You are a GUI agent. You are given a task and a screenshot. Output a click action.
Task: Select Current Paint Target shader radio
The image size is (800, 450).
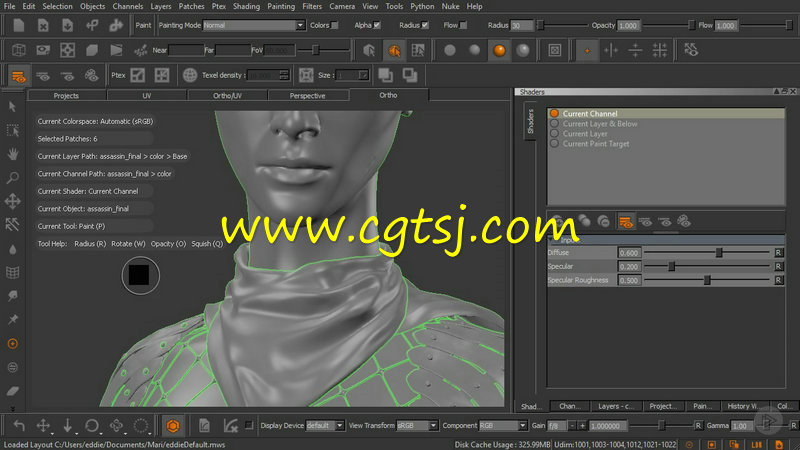click(554, 144)
